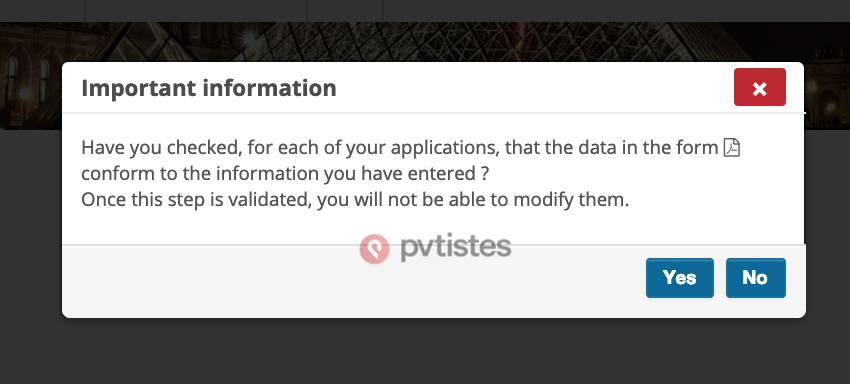Confirm by clicking the Yes button
The image size is (850, 384).
click(679, 278)
